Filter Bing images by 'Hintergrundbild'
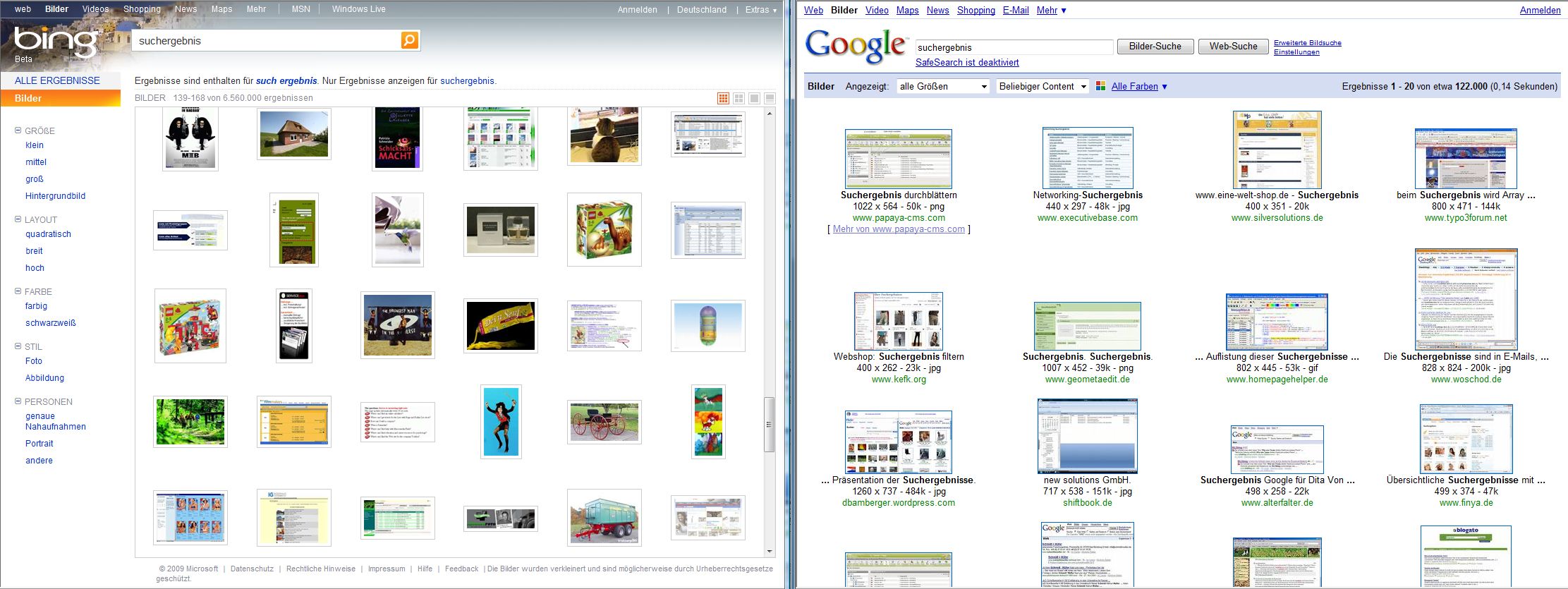 pos(55,196)
